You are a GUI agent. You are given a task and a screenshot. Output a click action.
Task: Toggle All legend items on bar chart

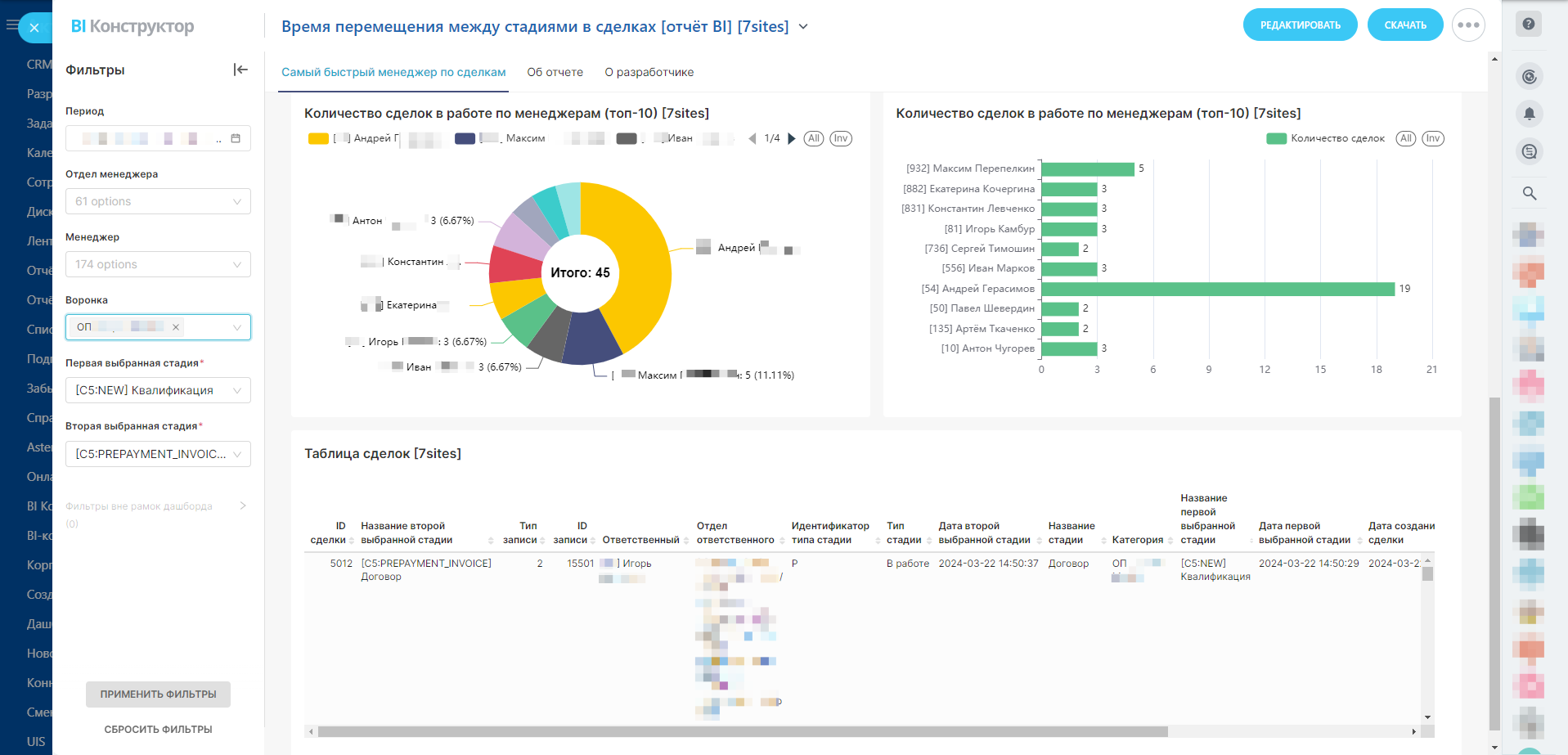(x=1405, y=139)
